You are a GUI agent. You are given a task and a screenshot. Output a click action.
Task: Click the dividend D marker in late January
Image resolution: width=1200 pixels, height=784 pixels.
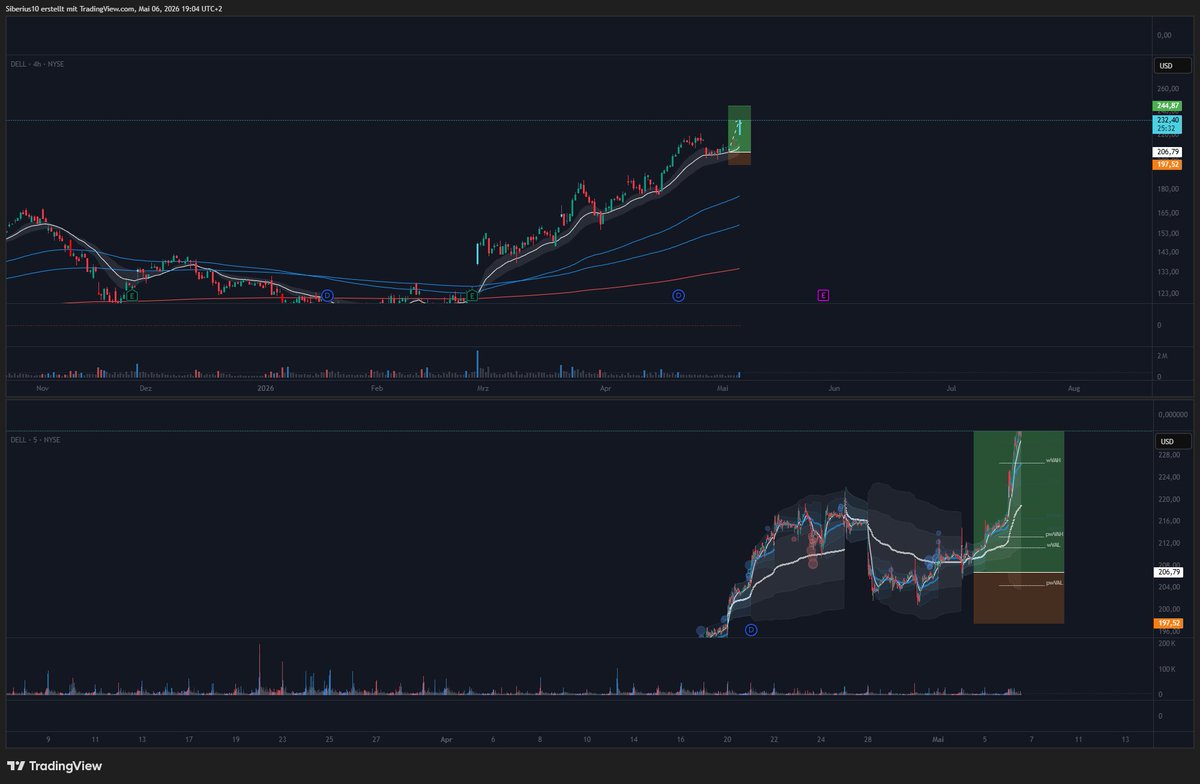coord(327,296)
